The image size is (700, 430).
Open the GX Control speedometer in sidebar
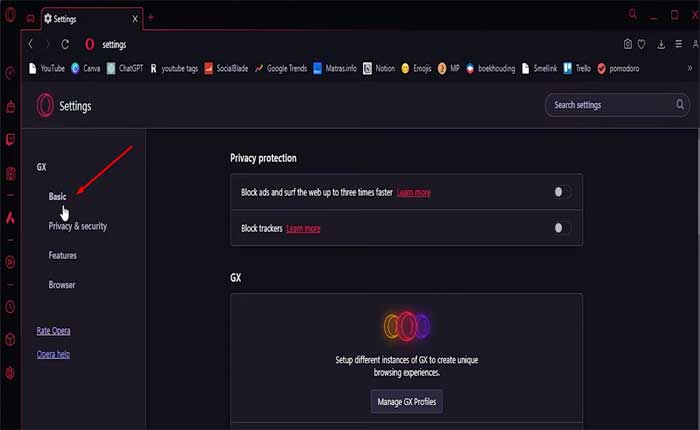(x=10, y=73)
